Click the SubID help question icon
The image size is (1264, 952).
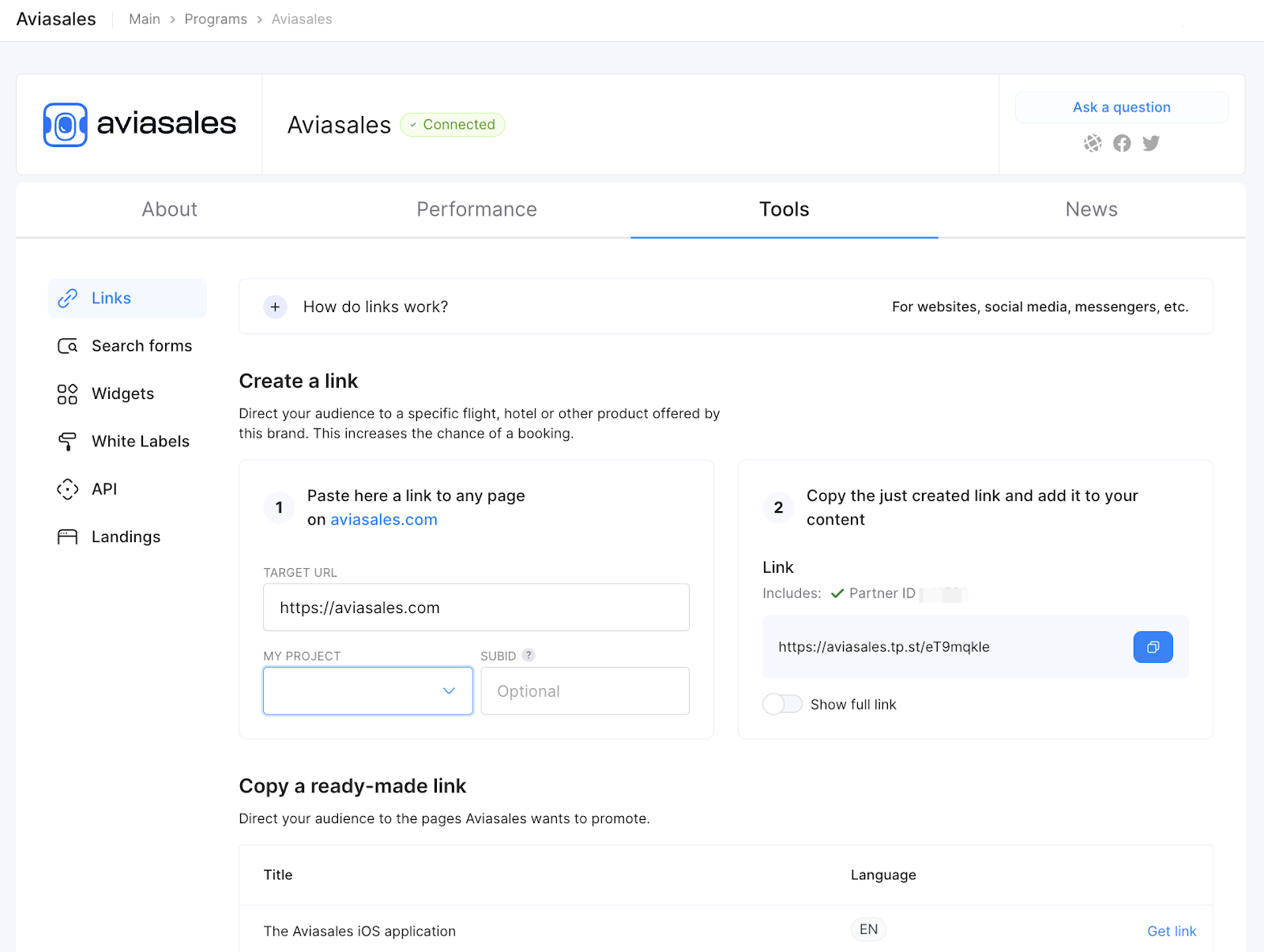point(529,655)
